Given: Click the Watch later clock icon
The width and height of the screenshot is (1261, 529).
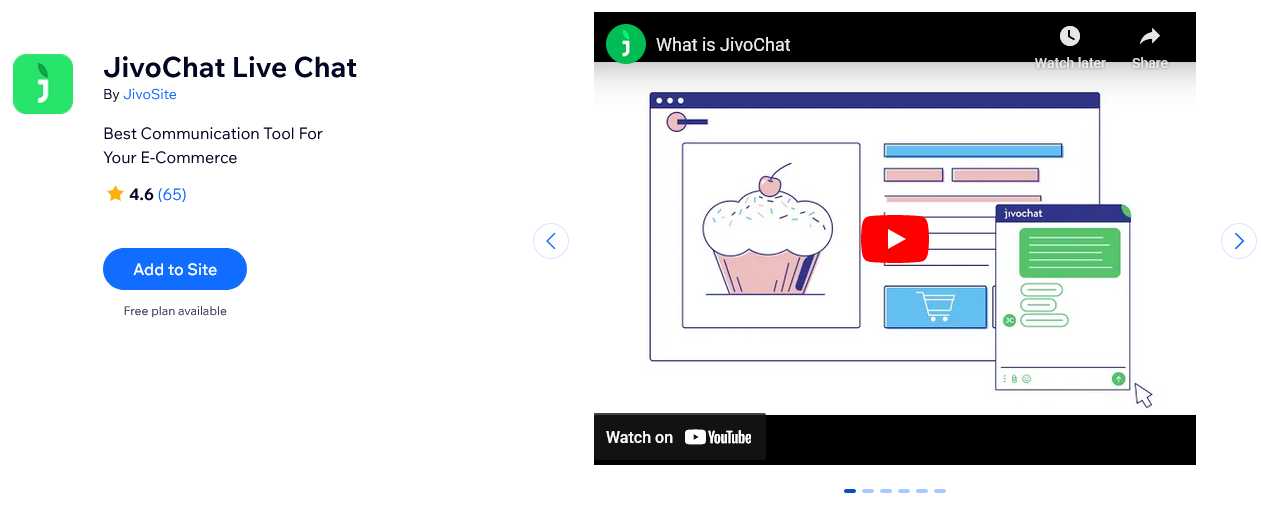Looking at the screenshot, I should click(x=1069, y=37).
